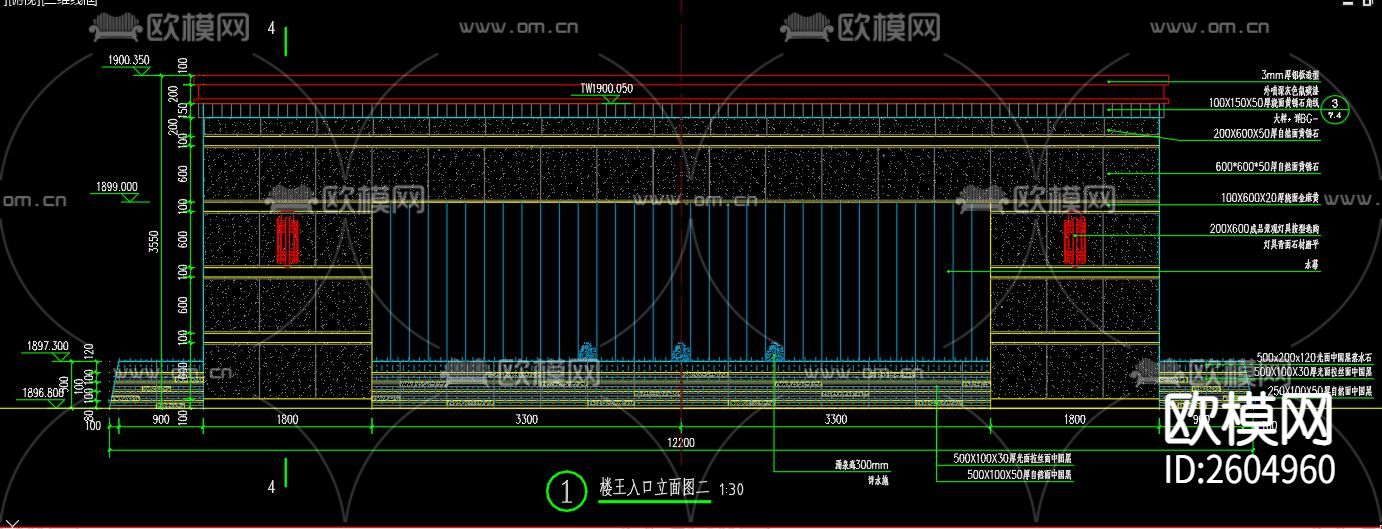
Task: Select the note 200X600X50厚自然面黄锈石
Action: 1268,132
